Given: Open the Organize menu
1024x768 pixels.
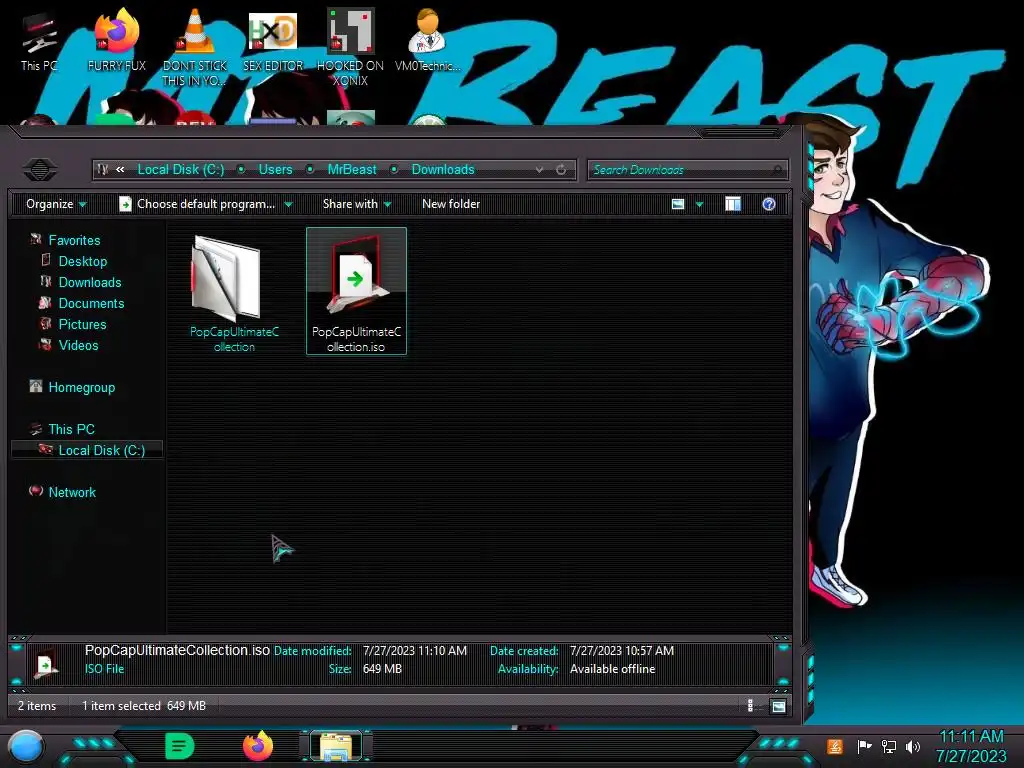Looking at the screenshot, I should tap(56, 204).
